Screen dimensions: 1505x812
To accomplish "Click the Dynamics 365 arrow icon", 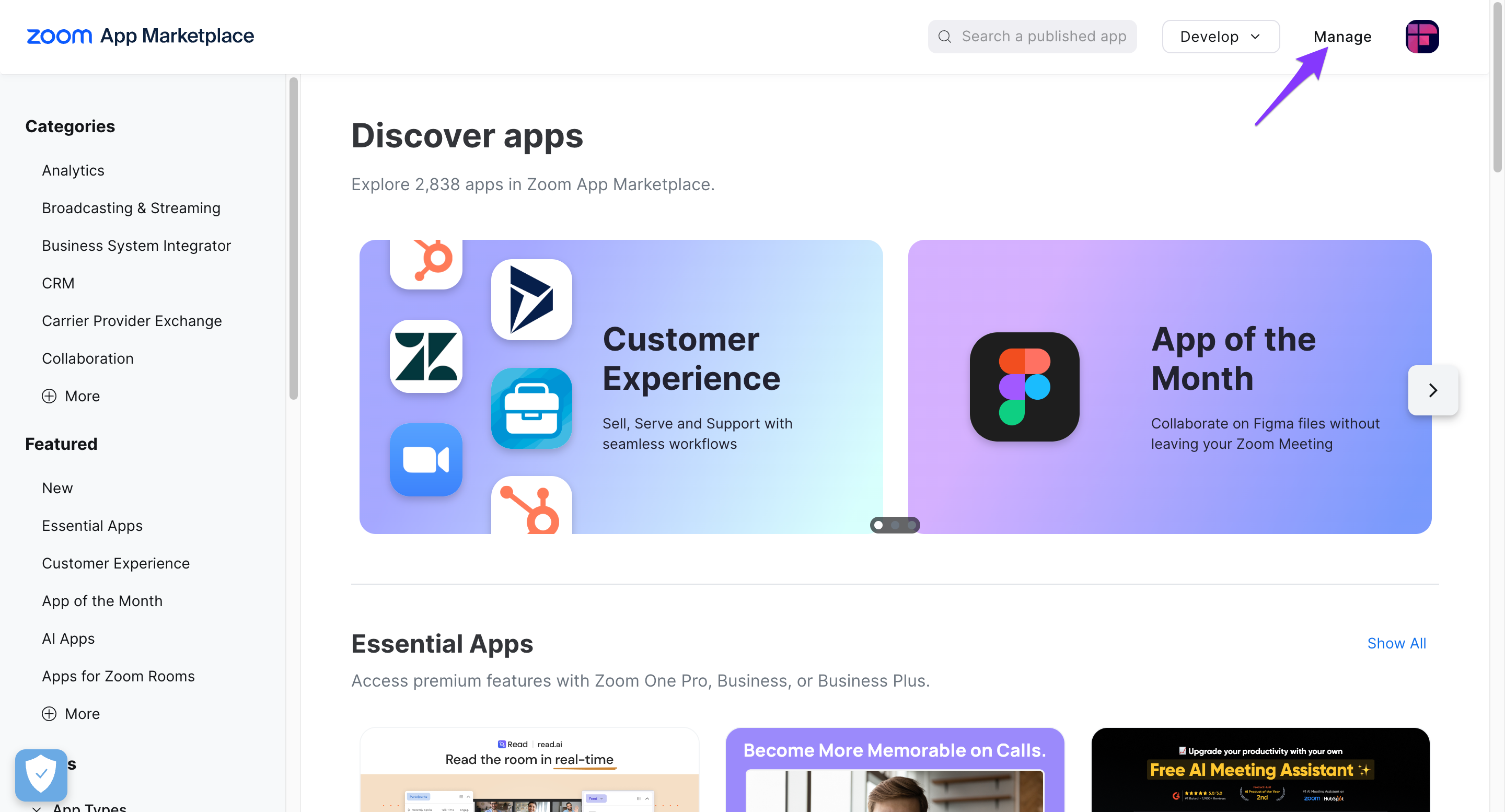I will tap(531, 300).
